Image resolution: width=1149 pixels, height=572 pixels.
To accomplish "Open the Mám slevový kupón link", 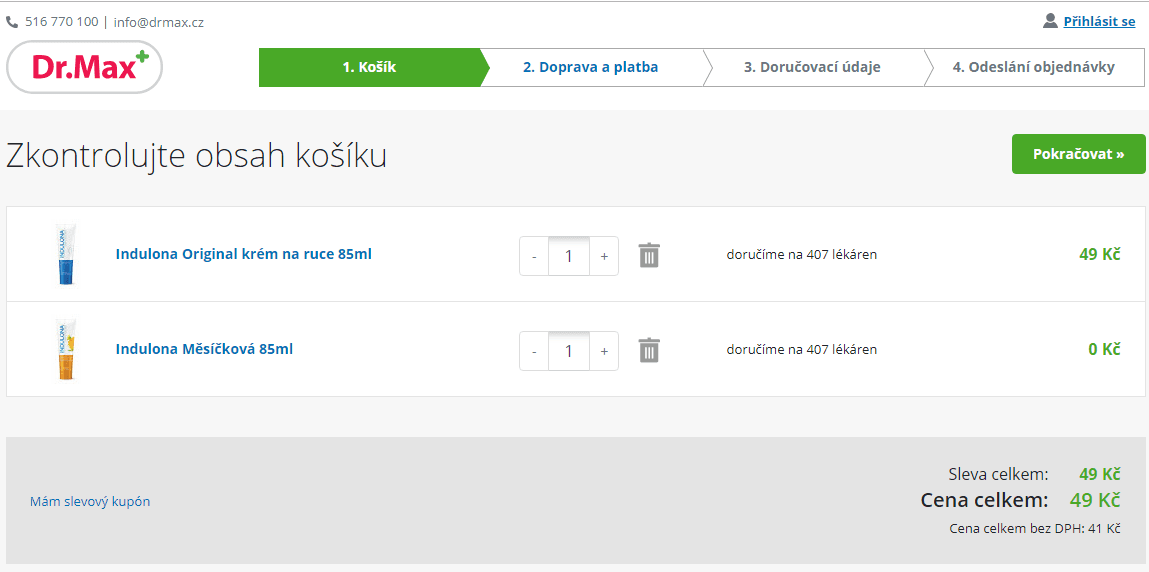I will (x=90, y=502).
